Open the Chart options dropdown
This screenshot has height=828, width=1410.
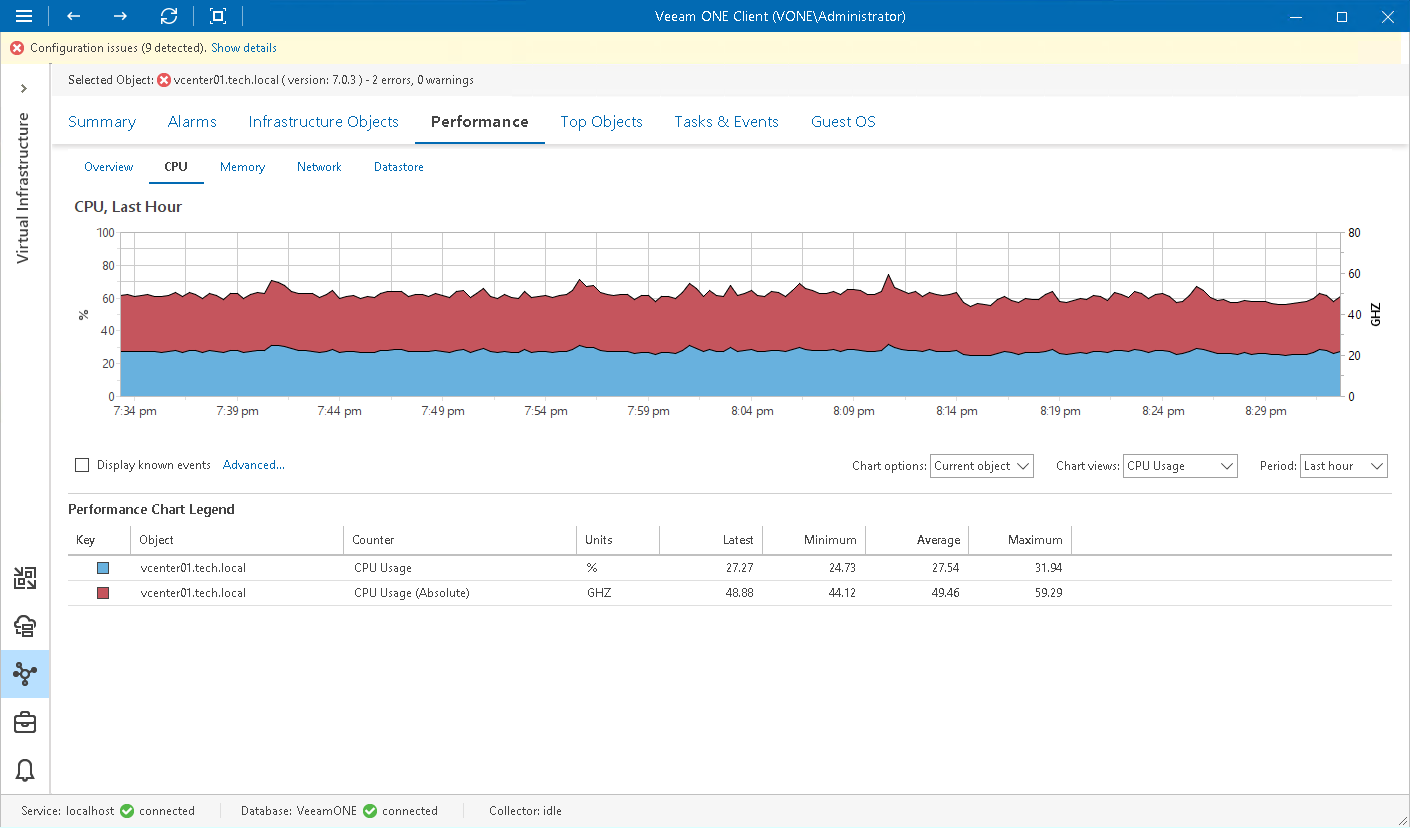click(981, 466)
